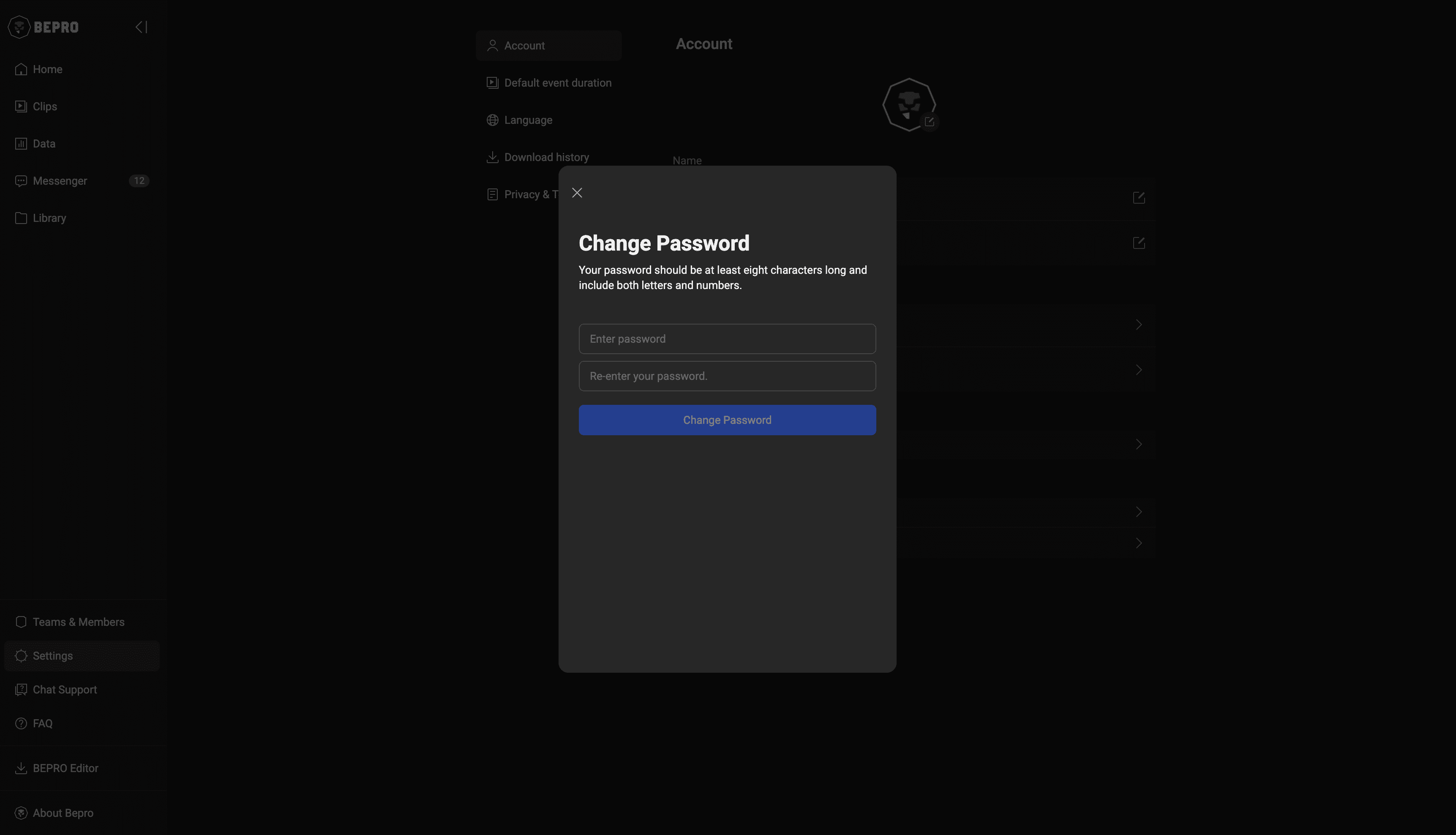The image size is (1456, 835).
Task: Open About Bepro
Action: point(63,813)
